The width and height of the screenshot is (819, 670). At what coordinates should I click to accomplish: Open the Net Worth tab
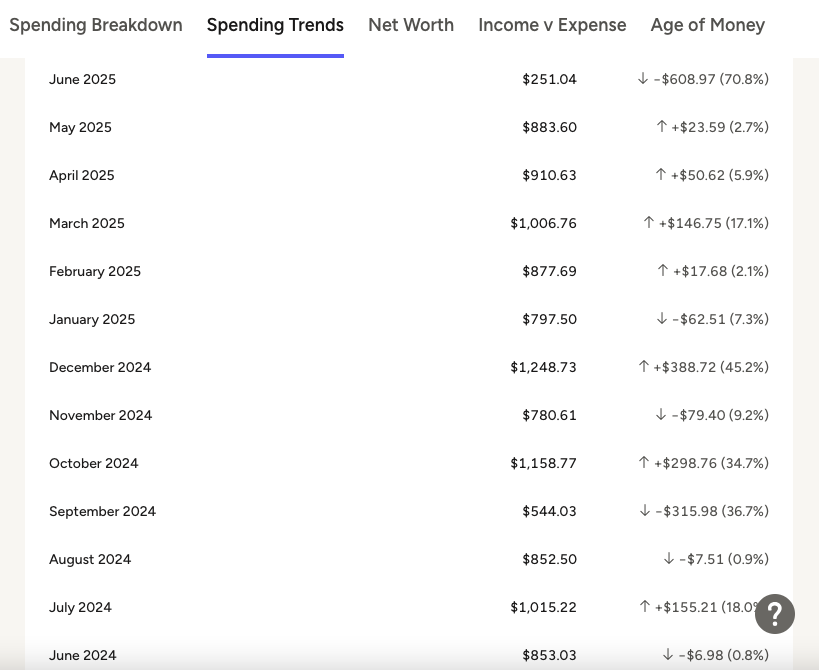pyautogui.click(x=411, y=25)
